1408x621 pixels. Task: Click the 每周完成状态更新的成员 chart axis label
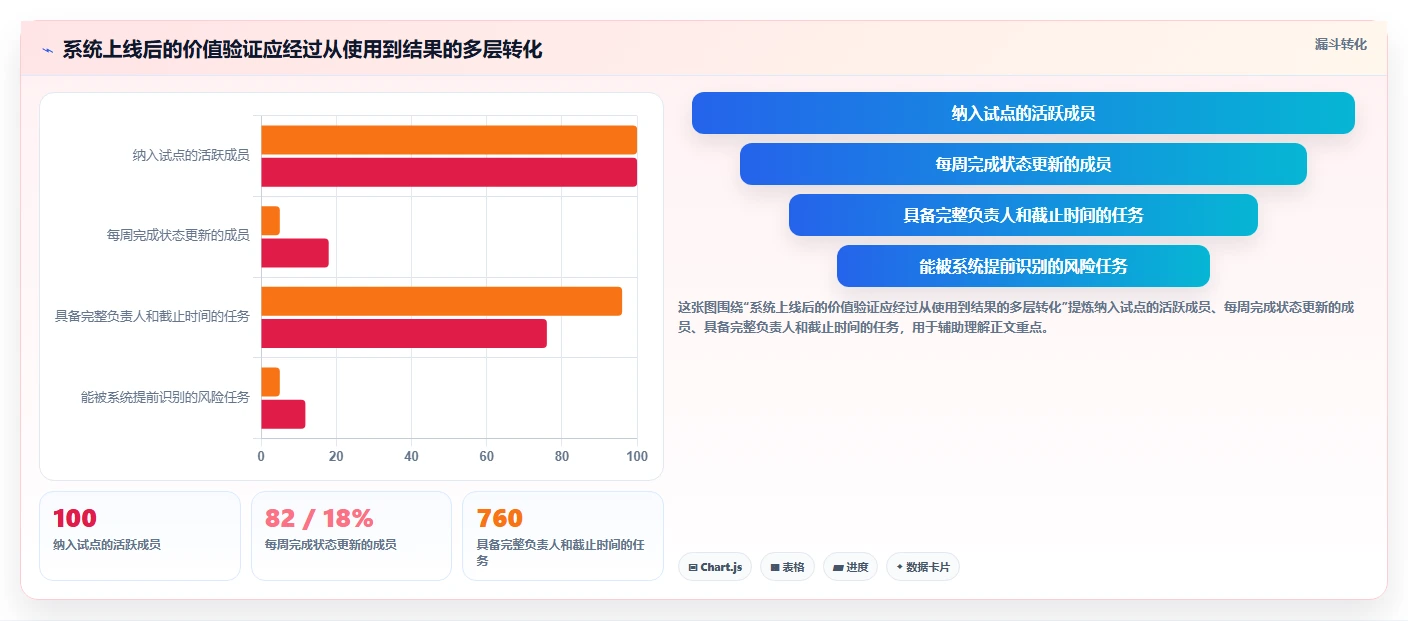click(178, 236)
